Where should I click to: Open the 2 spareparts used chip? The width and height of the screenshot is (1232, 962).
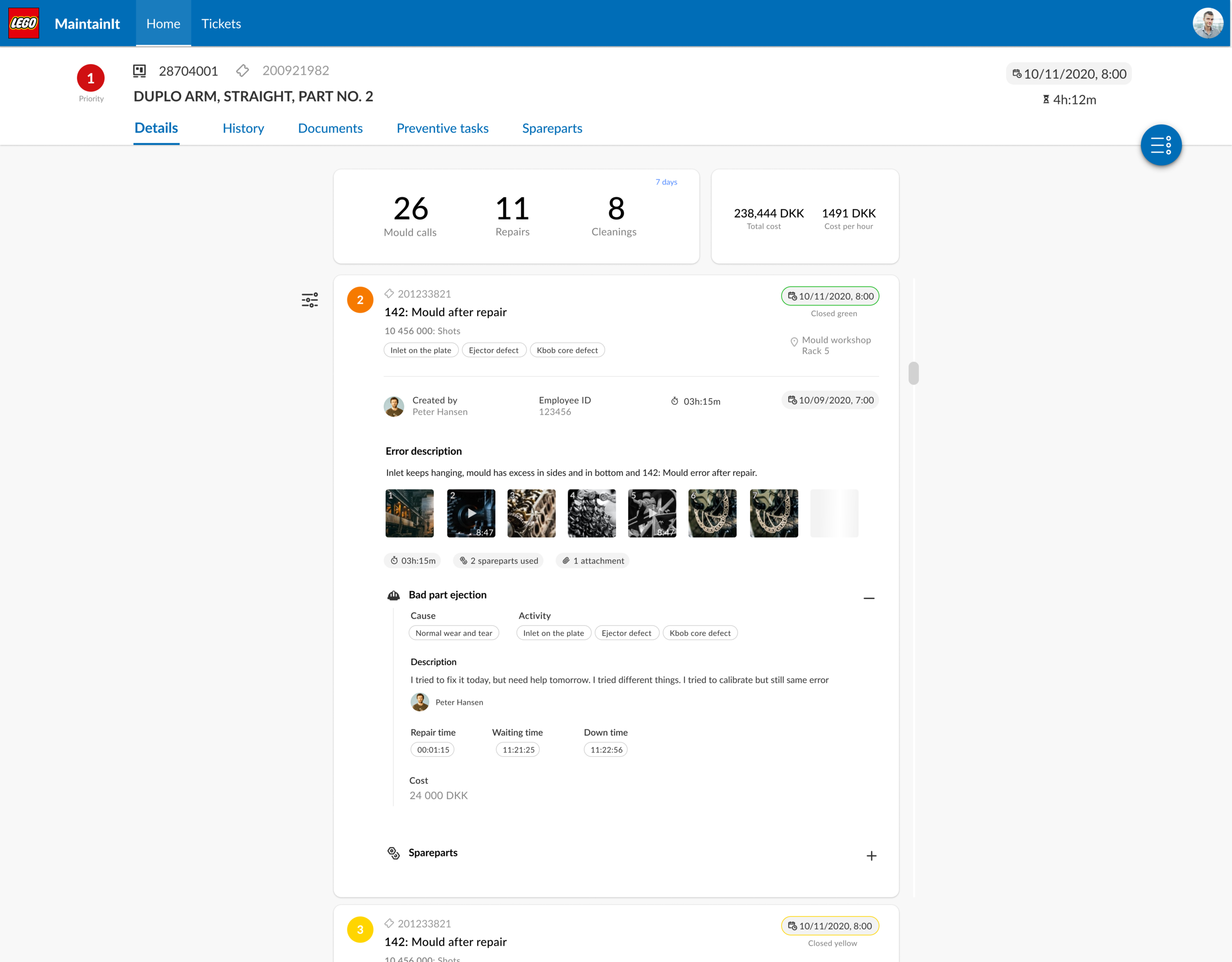(x=499, y=560)
